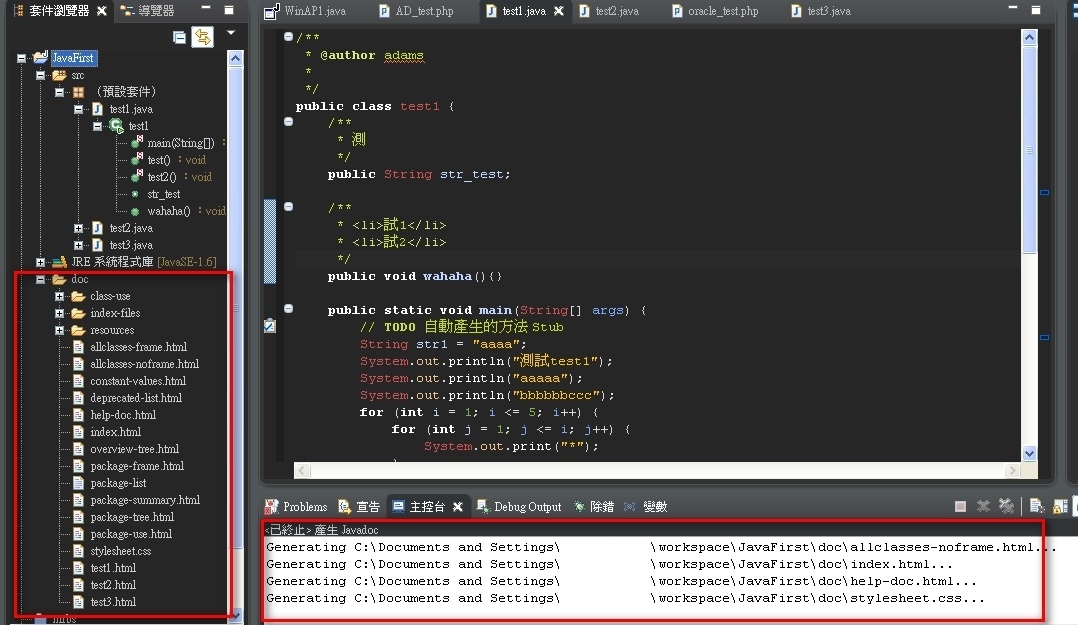Click the TODO task marker in editor gutter

(269, 326)
